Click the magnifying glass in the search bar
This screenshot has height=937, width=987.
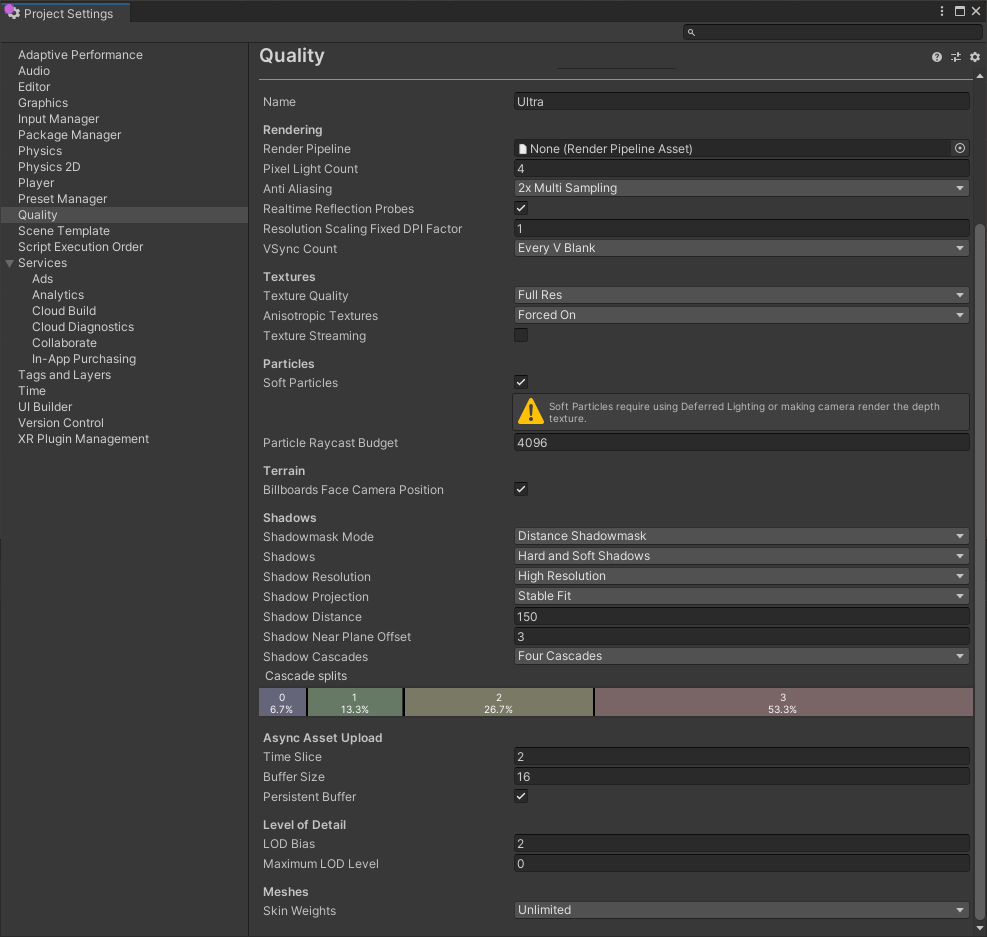[690, 32]
